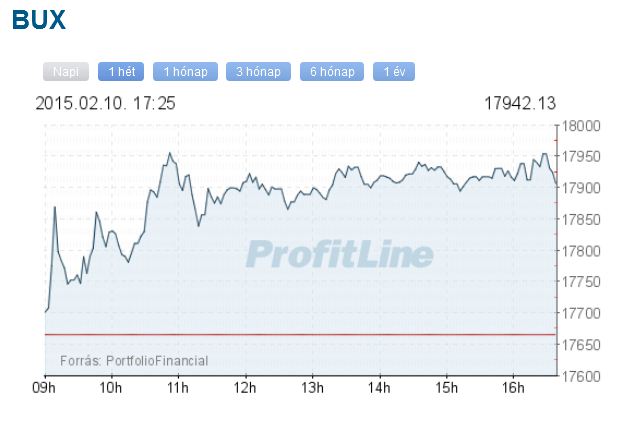Click the 2015.02.10. 17:25 timestamp
Viewport: 619px width, 421px height.
pyautogui.click(x=105, y=103)
